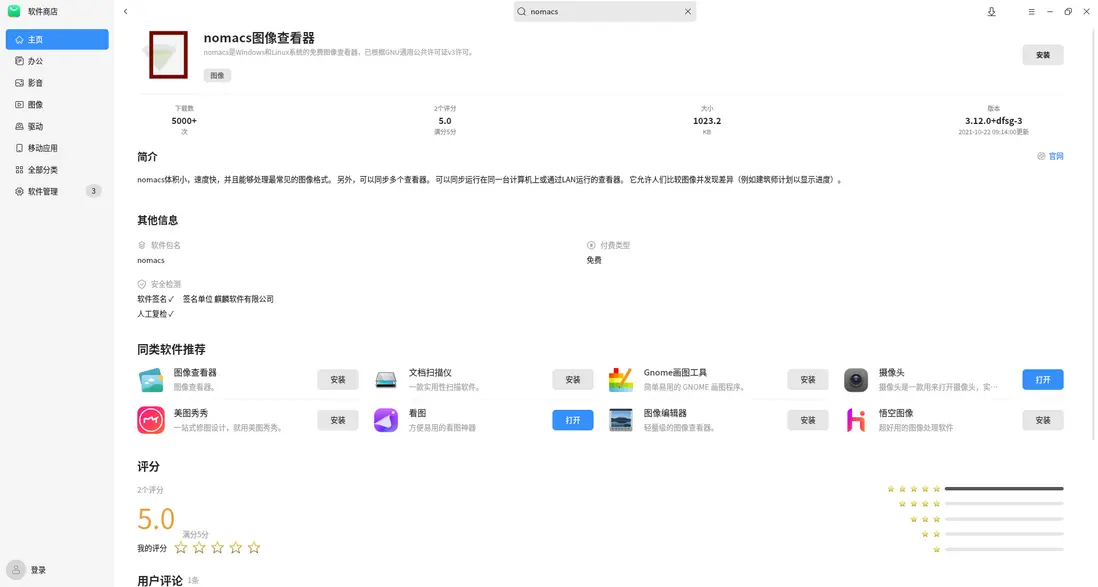
Task: Click the 看图 app icon
Action: tap(386, 420)
